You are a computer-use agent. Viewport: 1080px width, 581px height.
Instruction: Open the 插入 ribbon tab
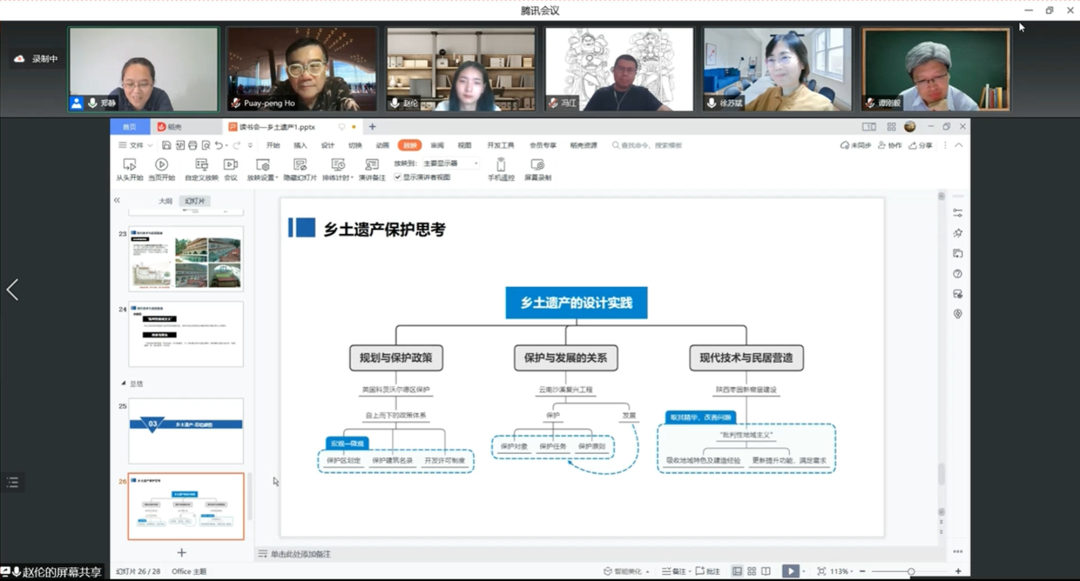[x=300, y=145]
